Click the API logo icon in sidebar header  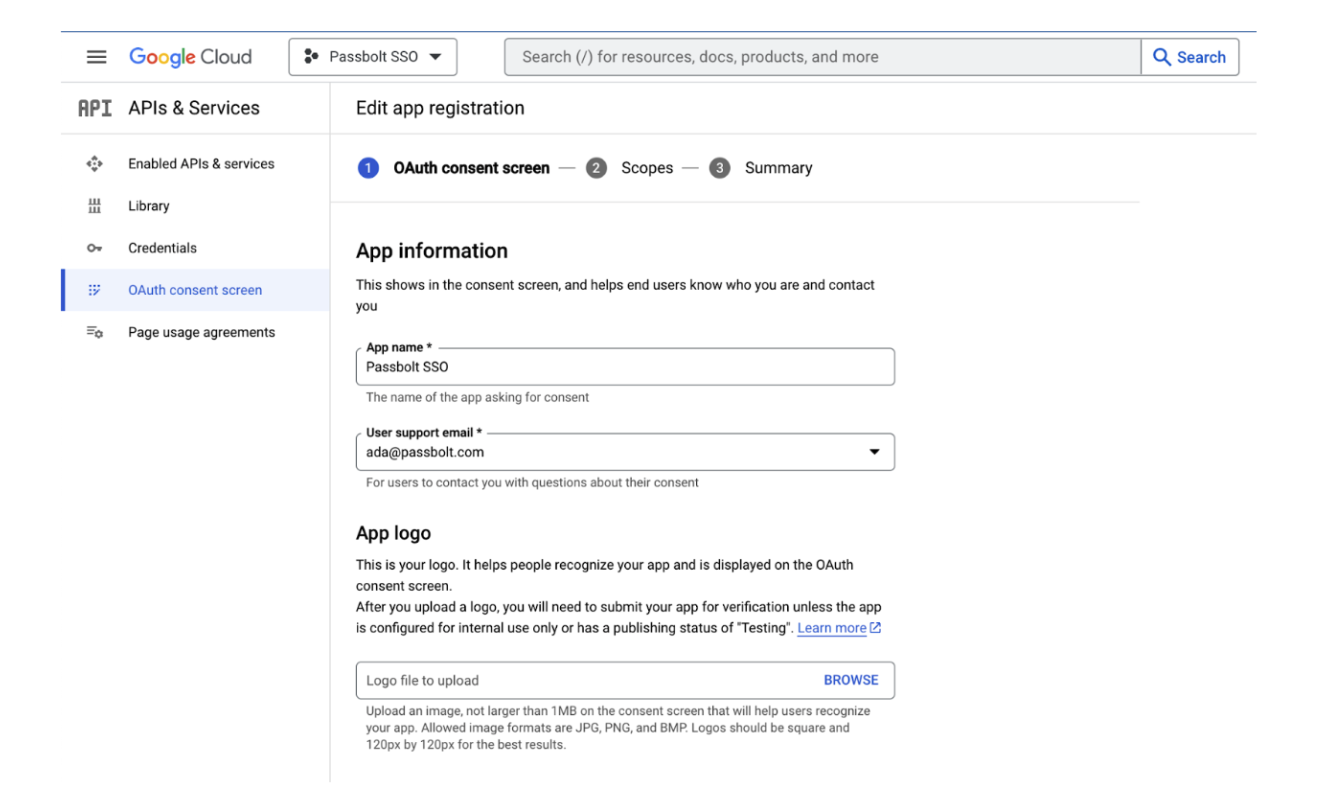tap(95, 108)
